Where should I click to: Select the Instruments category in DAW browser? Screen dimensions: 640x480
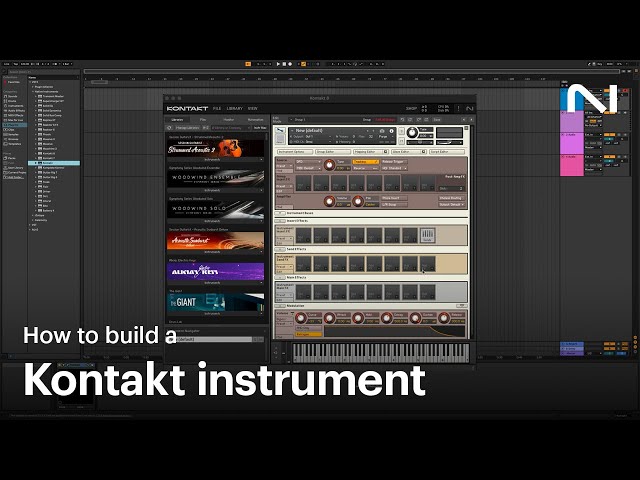pyautogui.click(x=15, y=106)
